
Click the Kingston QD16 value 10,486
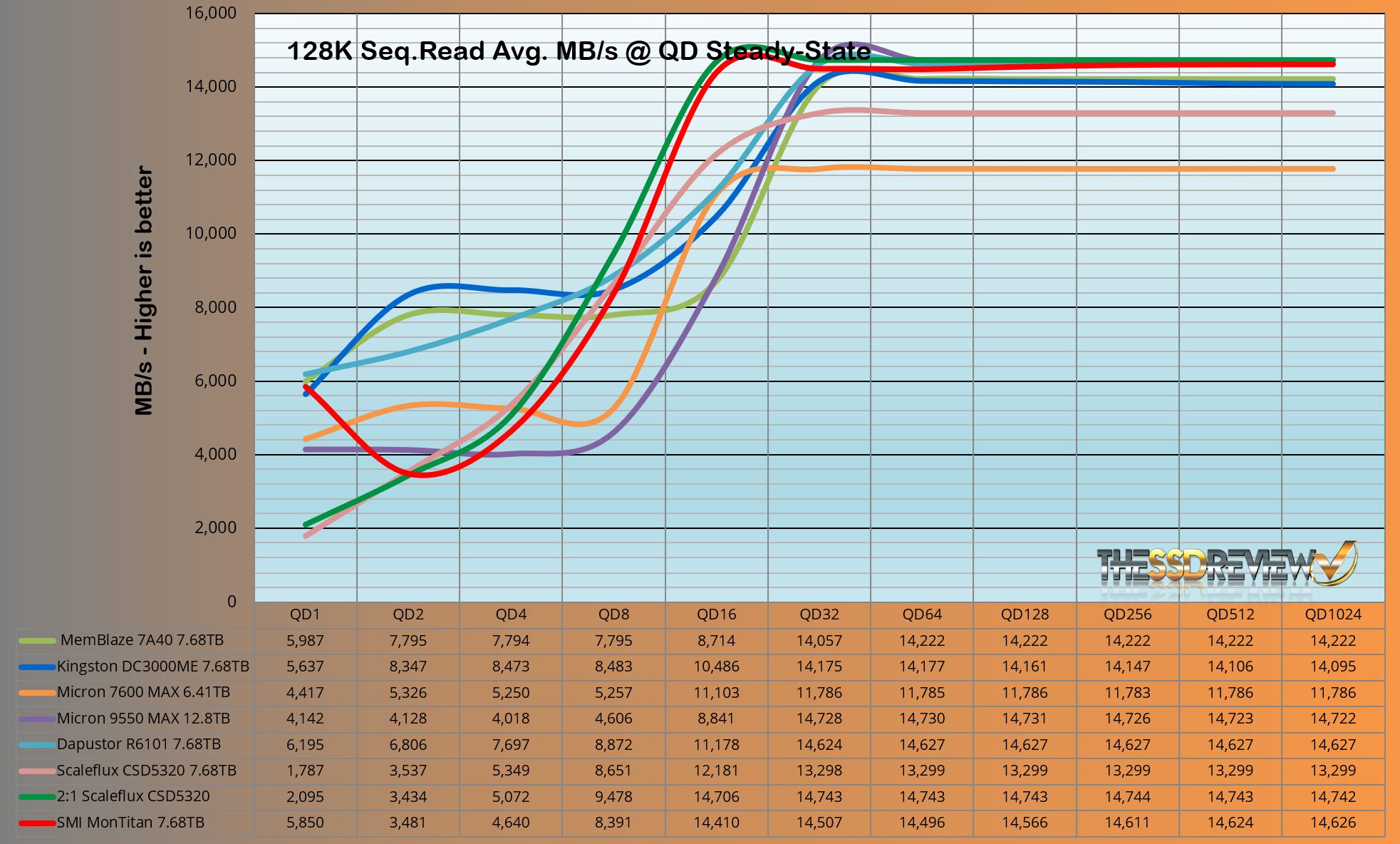click(x=716, y=667)
